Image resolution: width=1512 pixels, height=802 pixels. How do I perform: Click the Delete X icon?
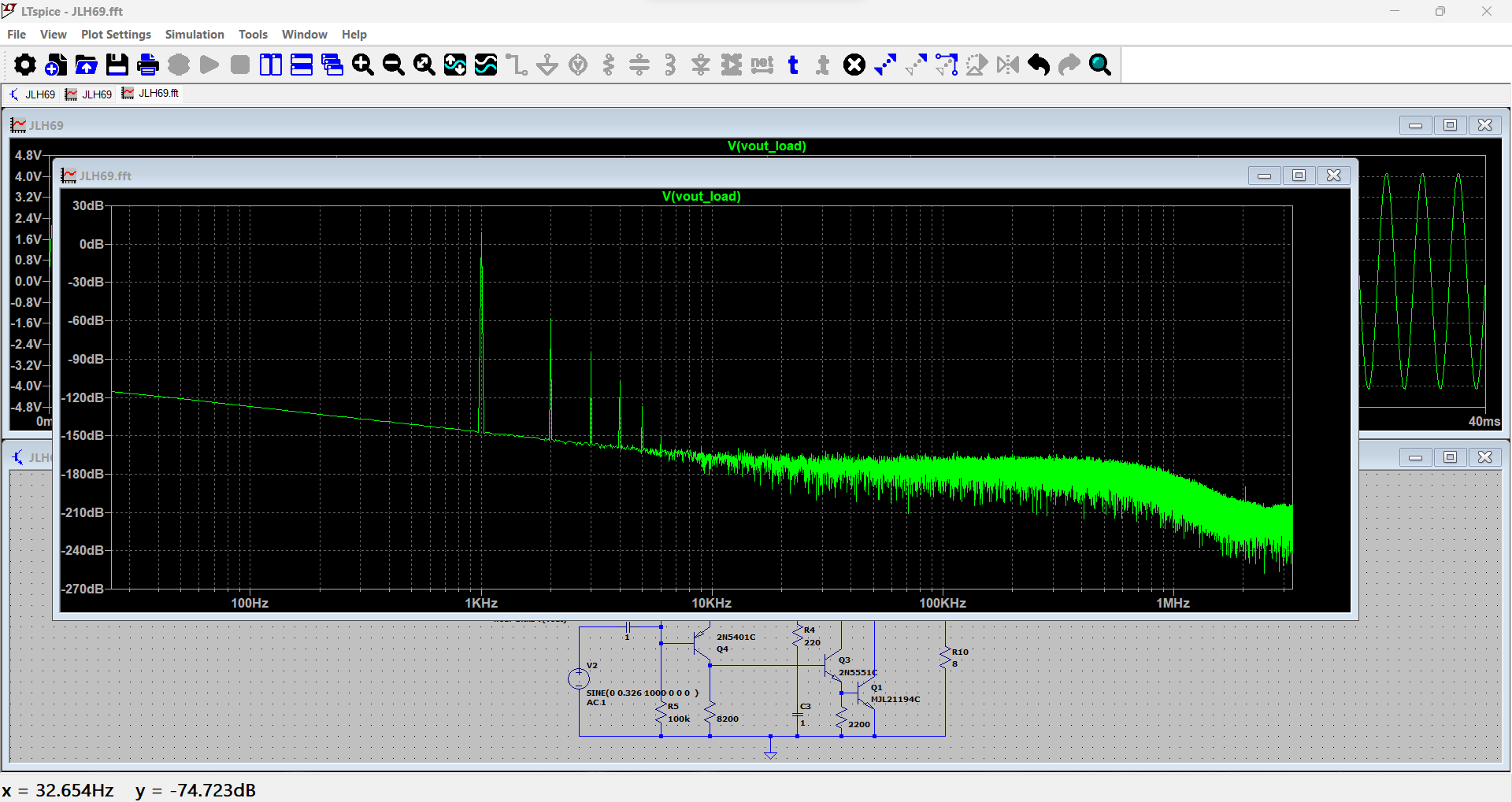click(x=854, y=65)
